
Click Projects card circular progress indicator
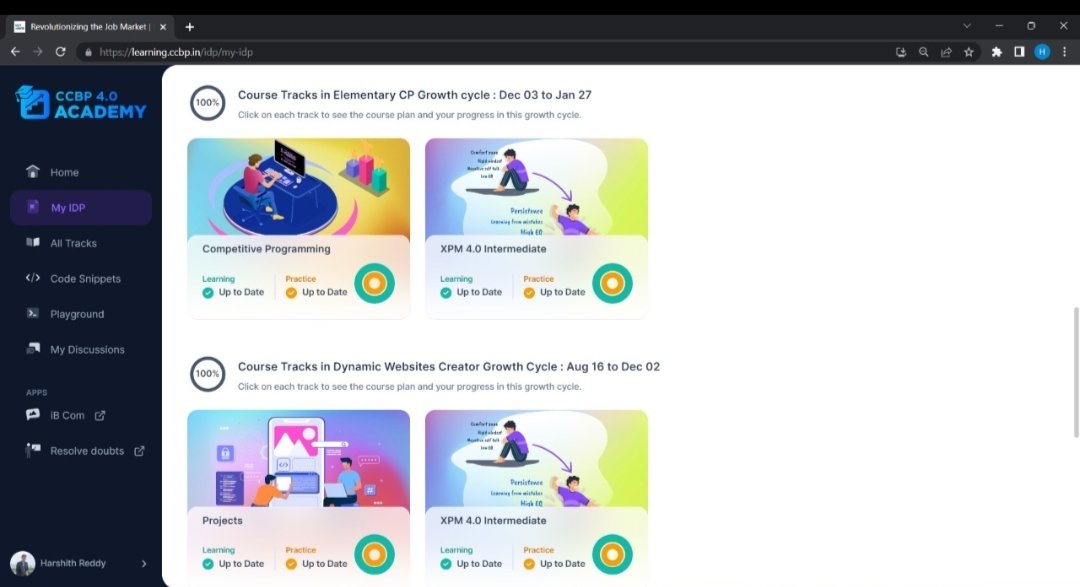pos(375,555)
